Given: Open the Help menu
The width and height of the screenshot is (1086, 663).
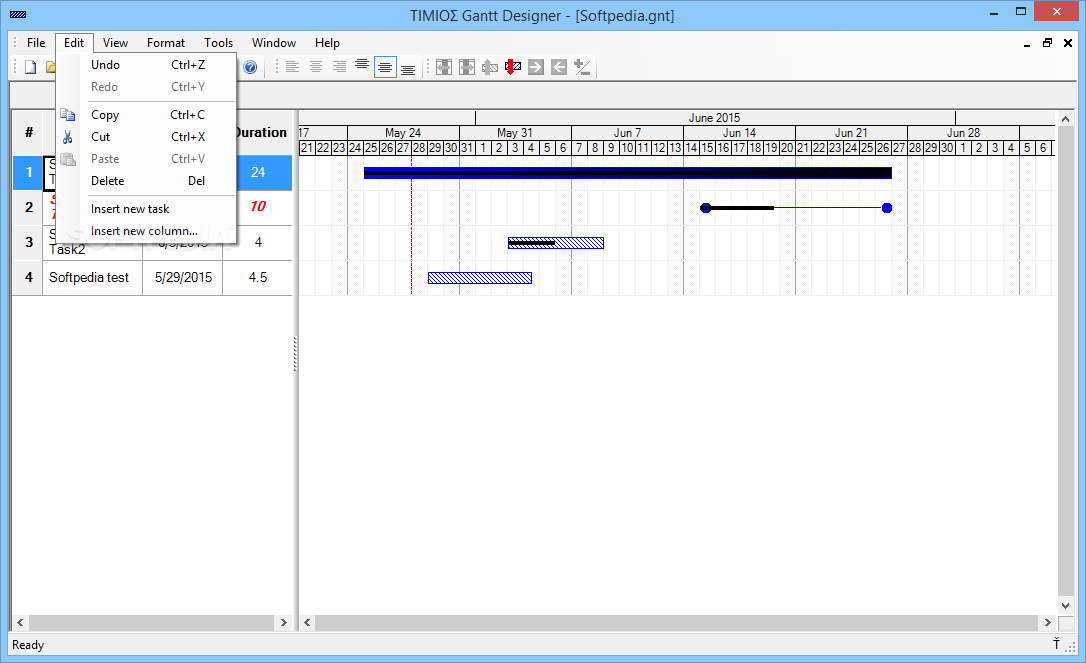Looking at the screenshot, I should (x=327, y=43).
